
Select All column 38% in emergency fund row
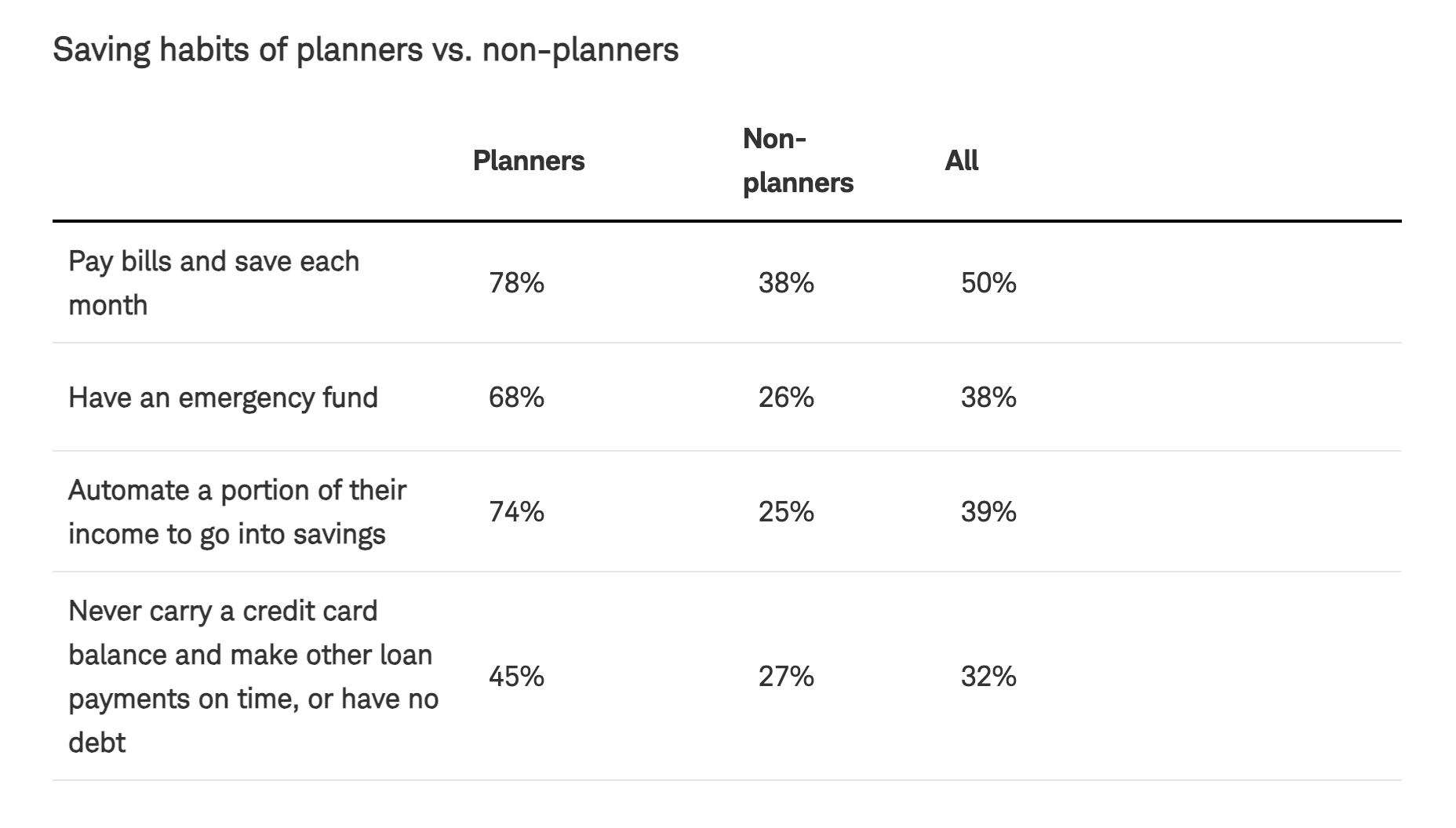click(988, 398)
